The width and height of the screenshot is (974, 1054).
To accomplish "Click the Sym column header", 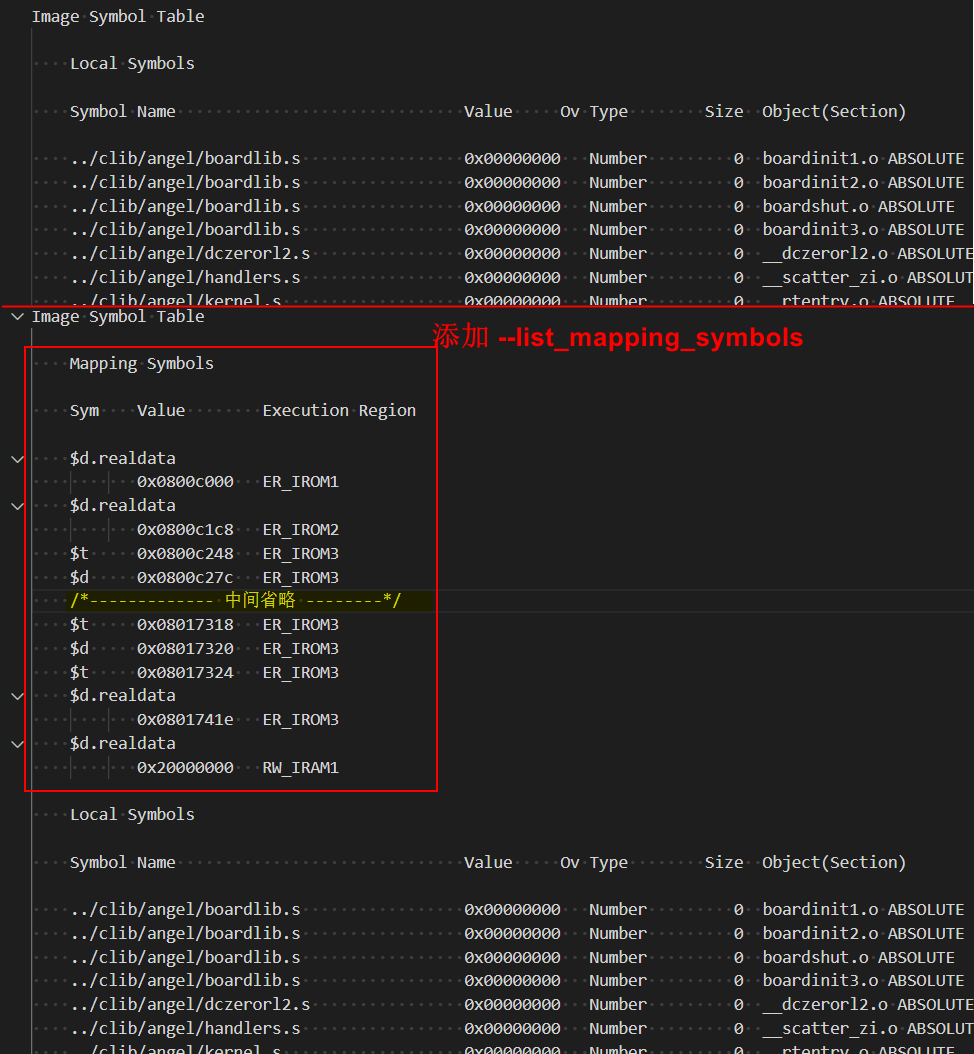I will point(85,411).
